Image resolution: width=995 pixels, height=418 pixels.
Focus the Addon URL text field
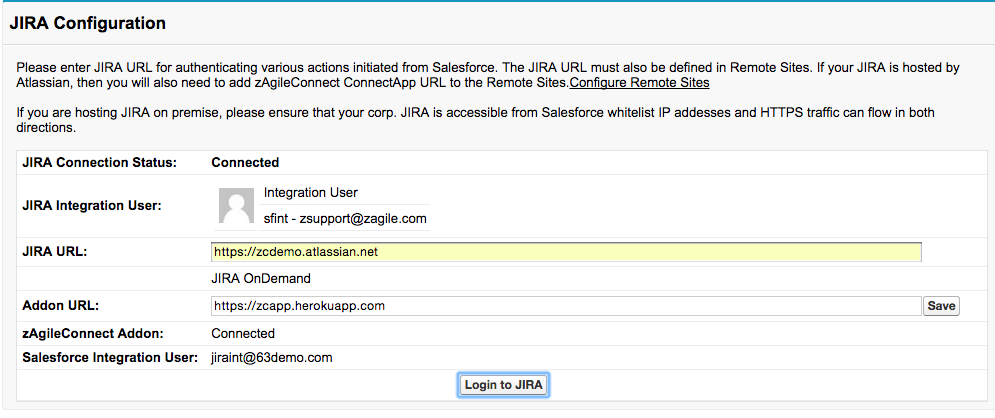pyautogui.click(x=565, y=306)
